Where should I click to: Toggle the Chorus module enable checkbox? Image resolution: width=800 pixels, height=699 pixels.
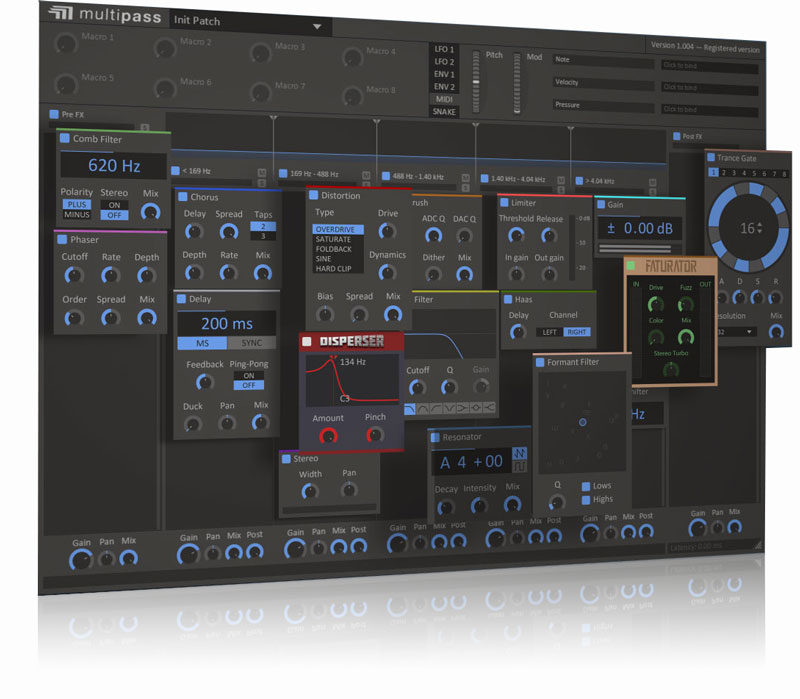point(183,197)
